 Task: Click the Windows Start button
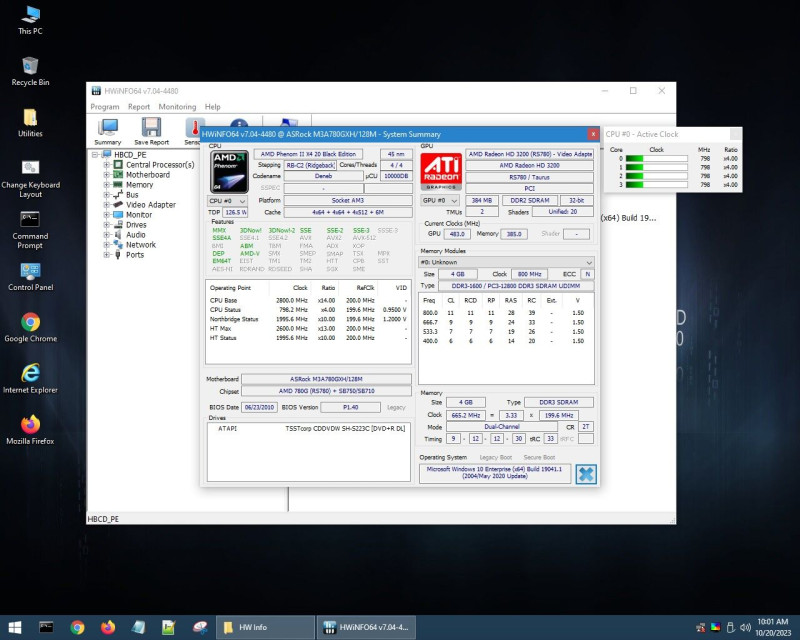pyautogui.click(x=15, y=627)
